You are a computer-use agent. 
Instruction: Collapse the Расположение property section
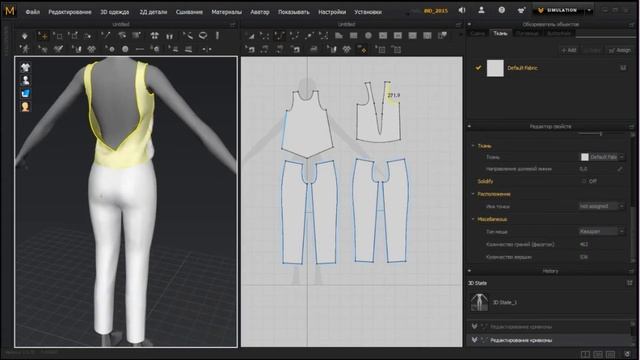tap(473, 194)
